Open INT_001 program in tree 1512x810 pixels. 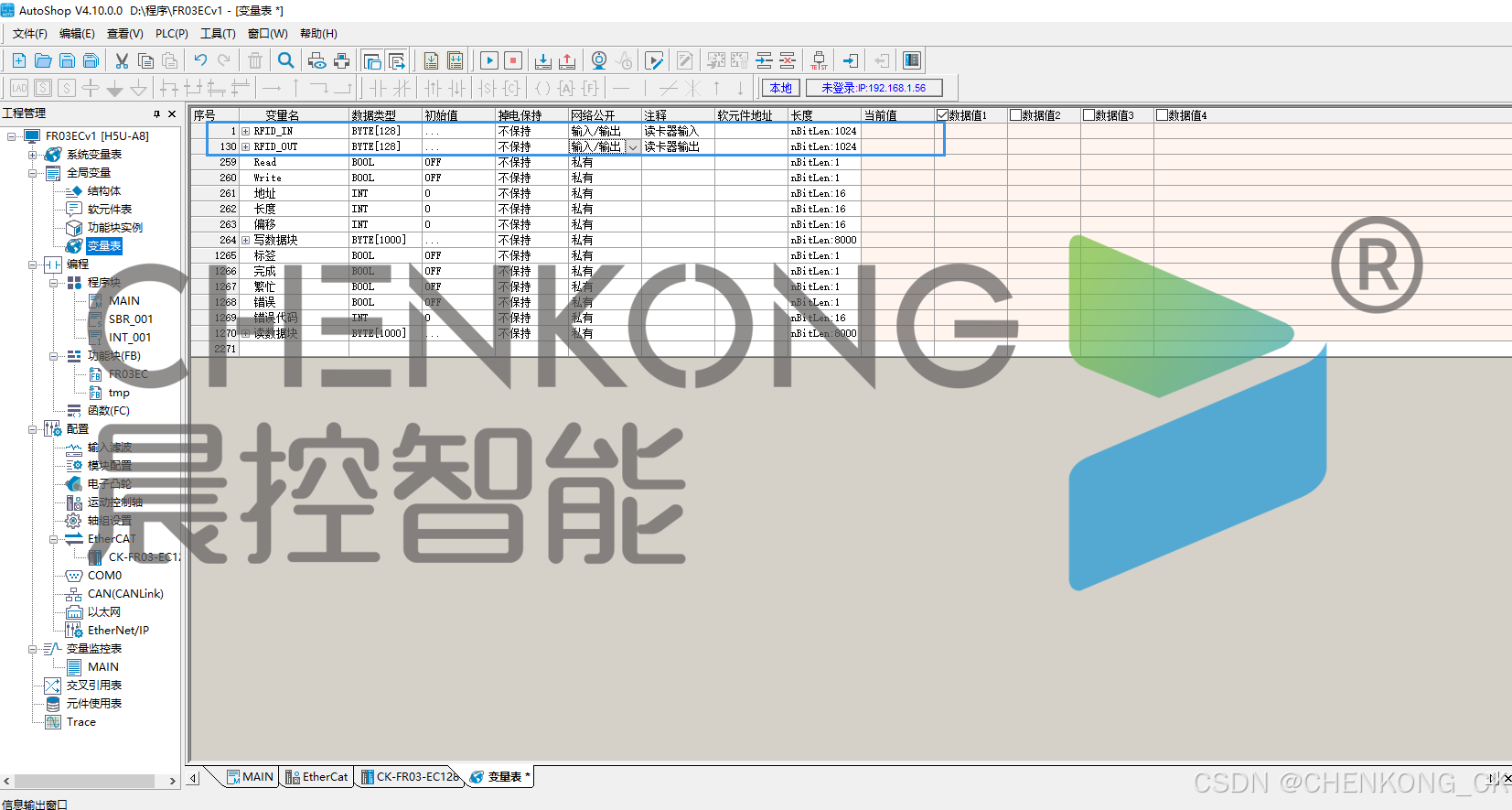coord(130,338)
